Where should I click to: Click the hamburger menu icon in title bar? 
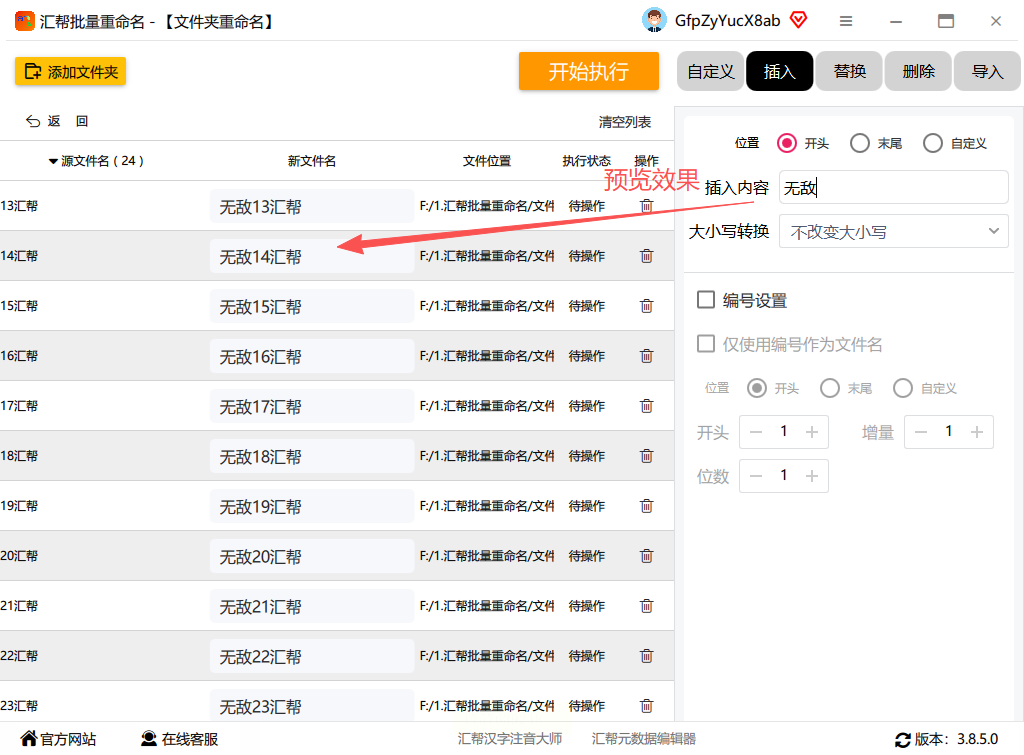click(846, 22)
